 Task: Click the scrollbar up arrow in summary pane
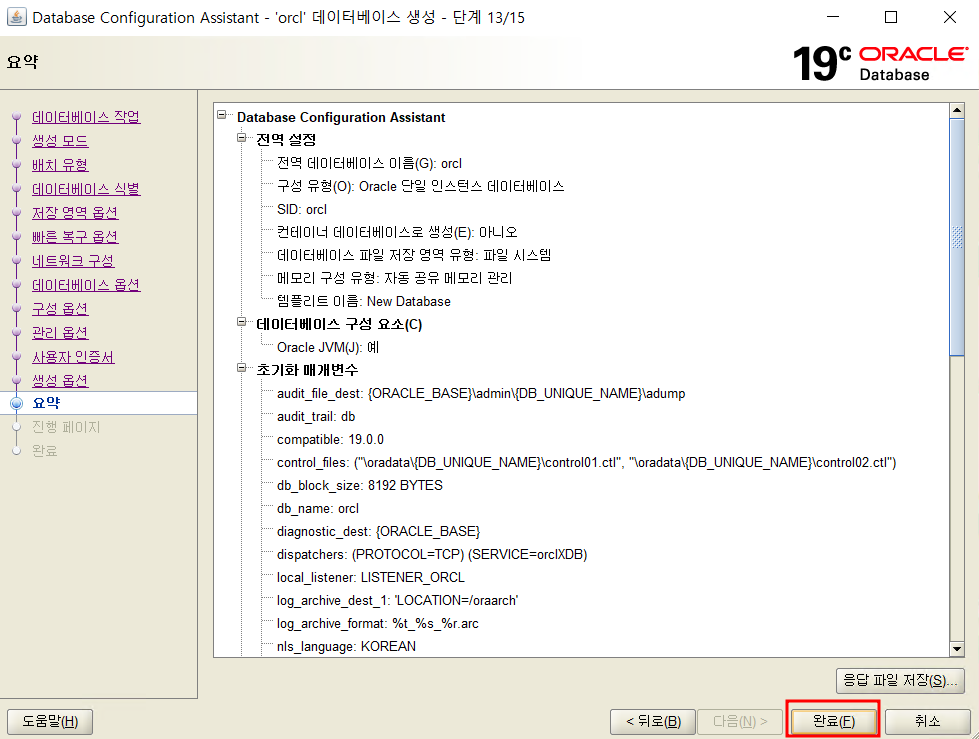[x=957, y=110]
